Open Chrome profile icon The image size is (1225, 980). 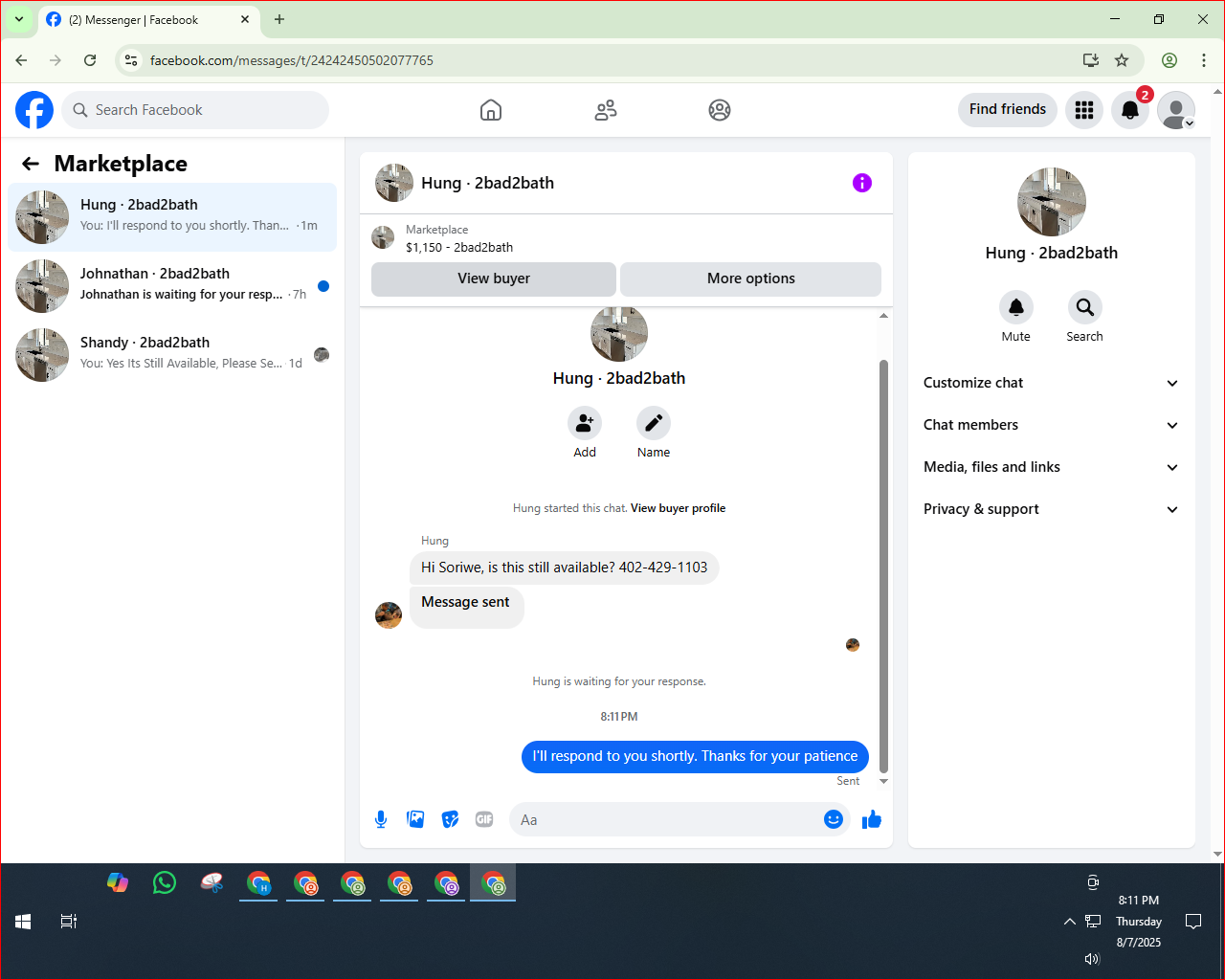pyautogui.click(x=1169, y=60)
